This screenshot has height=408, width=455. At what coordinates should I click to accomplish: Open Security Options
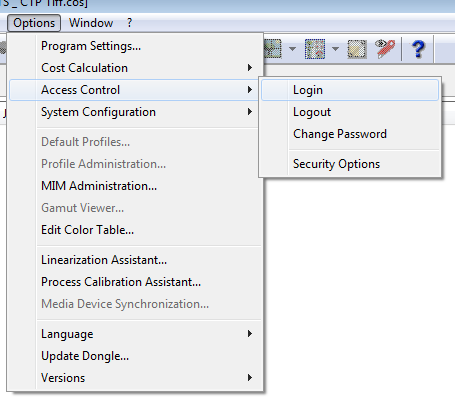[x=350, y=164]
